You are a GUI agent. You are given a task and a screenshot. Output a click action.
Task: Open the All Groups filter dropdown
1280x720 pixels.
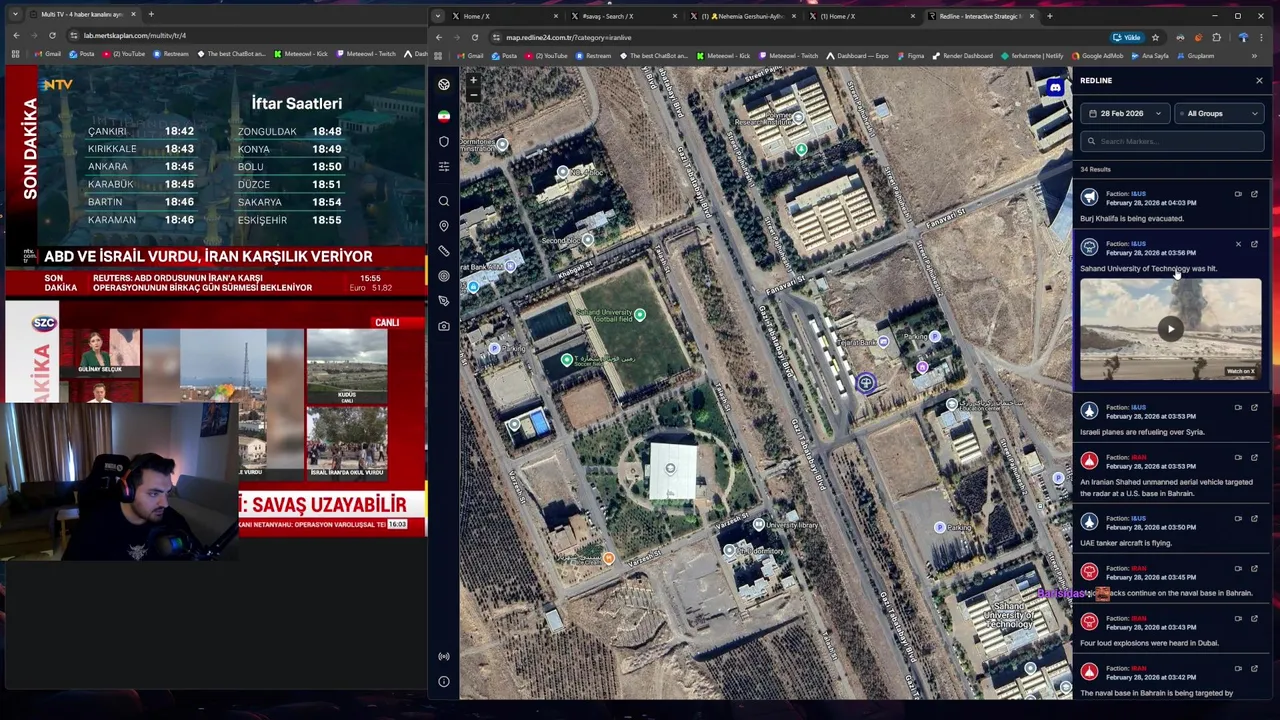1220,113
